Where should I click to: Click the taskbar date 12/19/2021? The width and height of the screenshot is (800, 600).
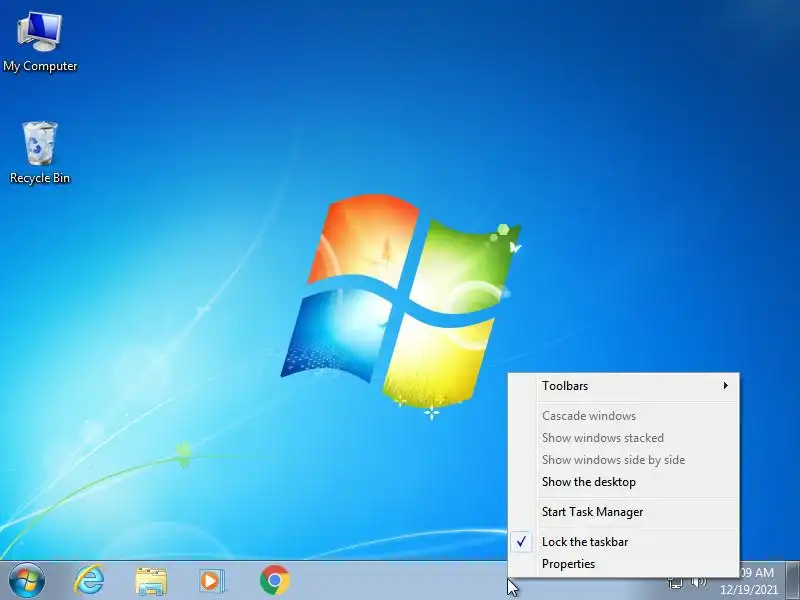(748, 589)
